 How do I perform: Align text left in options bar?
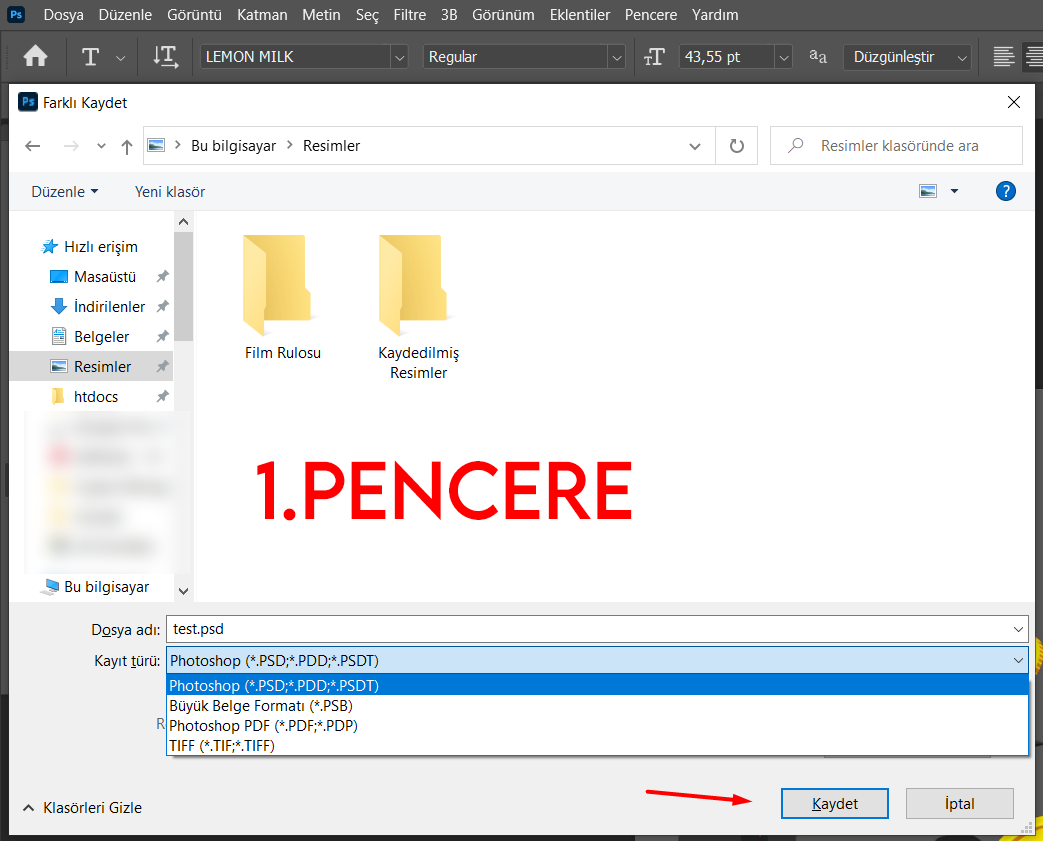pyautogui.click(x=1004, y=57)
